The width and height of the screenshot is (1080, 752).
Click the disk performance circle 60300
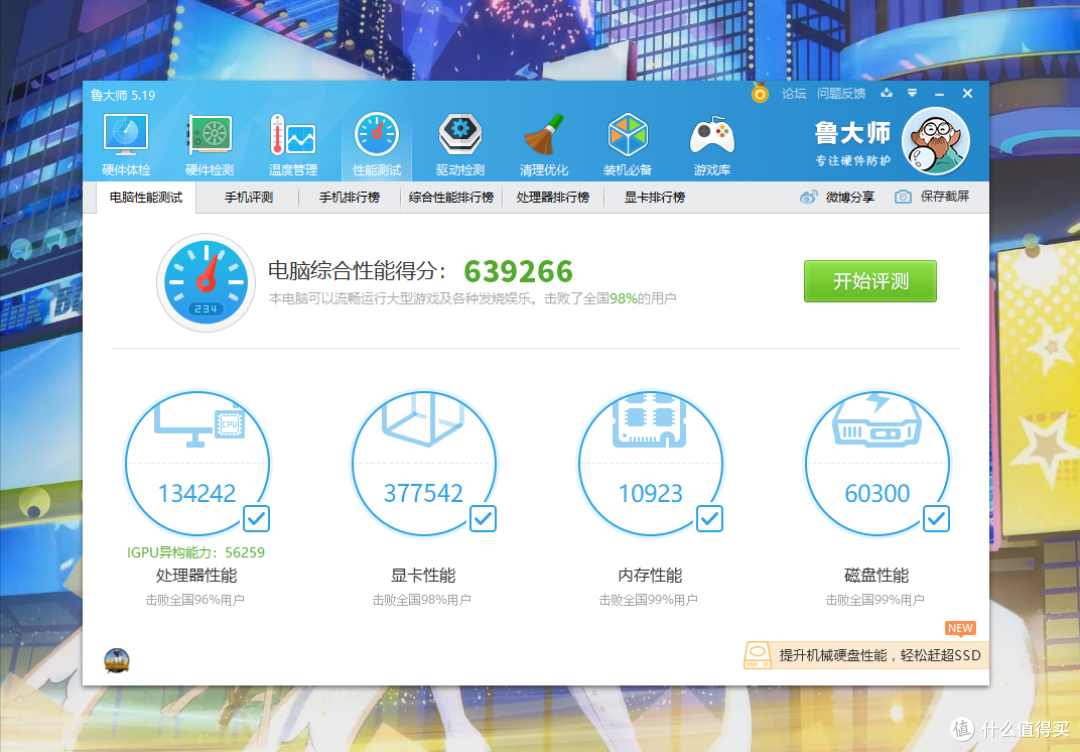(877, 463)
